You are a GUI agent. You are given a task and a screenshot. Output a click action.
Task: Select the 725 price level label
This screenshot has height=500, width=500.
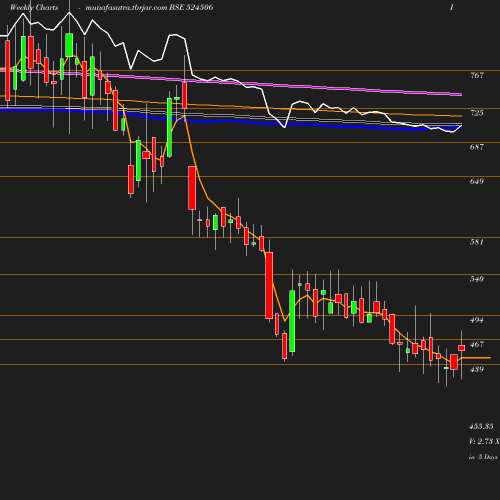(477, 113)
